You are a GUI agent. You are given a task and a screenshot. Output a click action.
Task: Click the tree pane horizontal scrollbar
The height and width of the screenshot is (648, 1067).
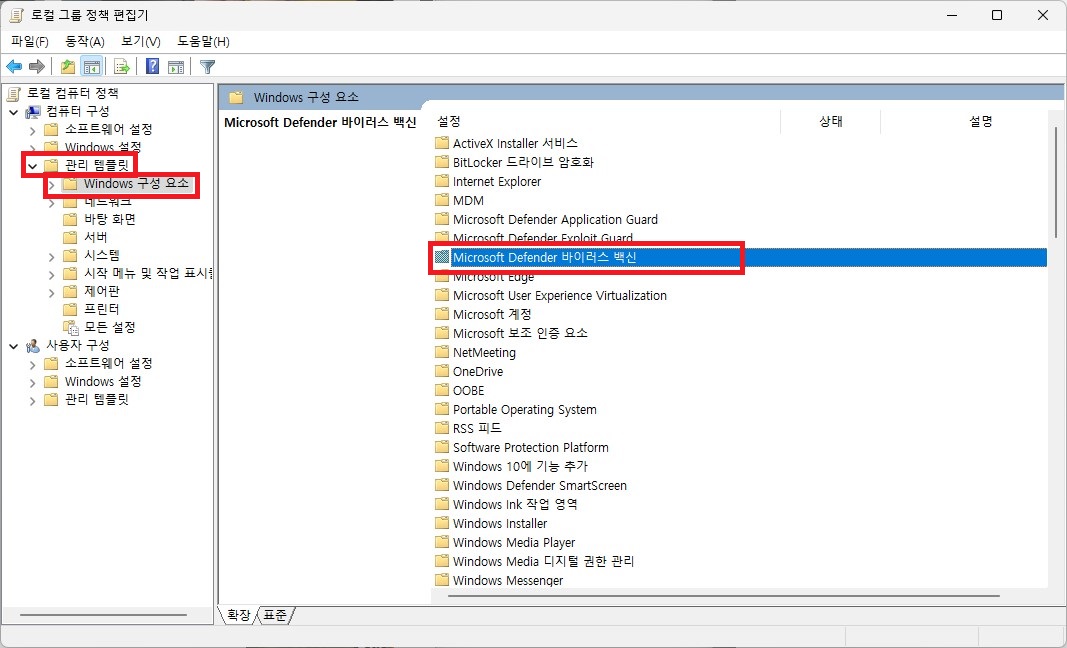tap(104, 615)
